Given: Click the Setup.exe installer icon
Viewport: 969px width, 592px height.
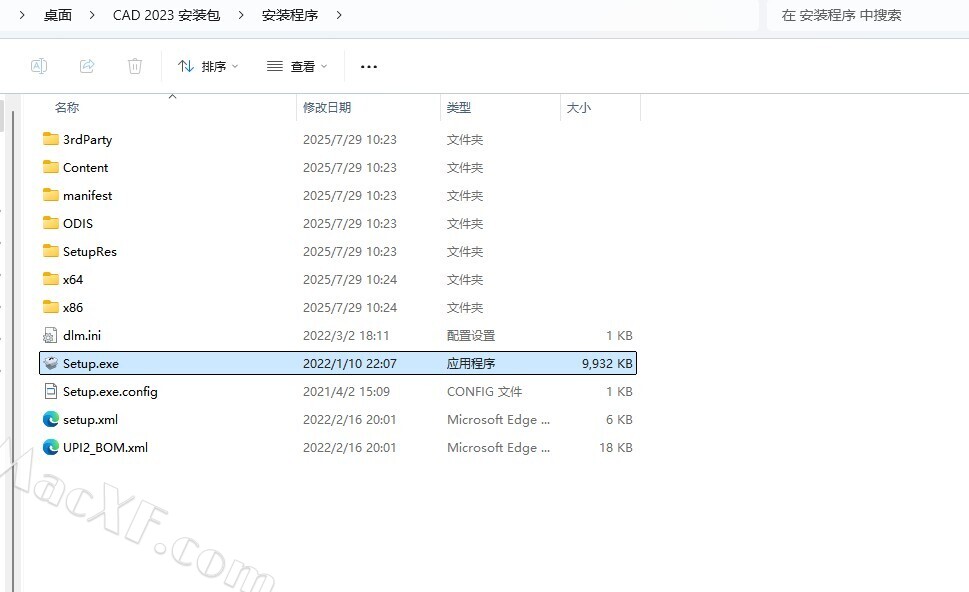Looking at the screenshot, I should click(x=51, y=363).
